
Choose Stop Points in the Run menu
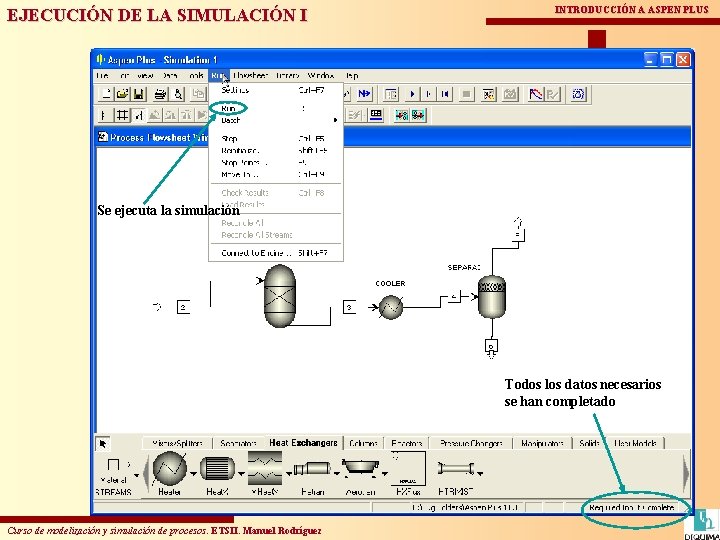276,163
